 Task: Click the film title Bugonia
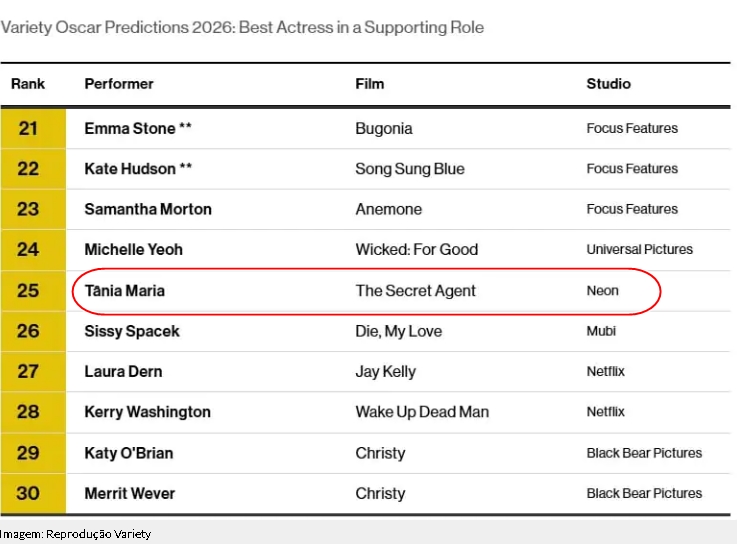[384, 129]
